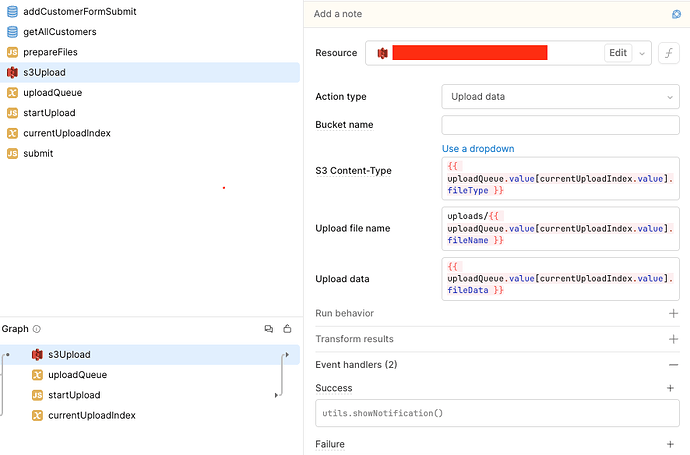Click the s3Upload node icon in the Graph
690x455 pixels.
point(37,354)
